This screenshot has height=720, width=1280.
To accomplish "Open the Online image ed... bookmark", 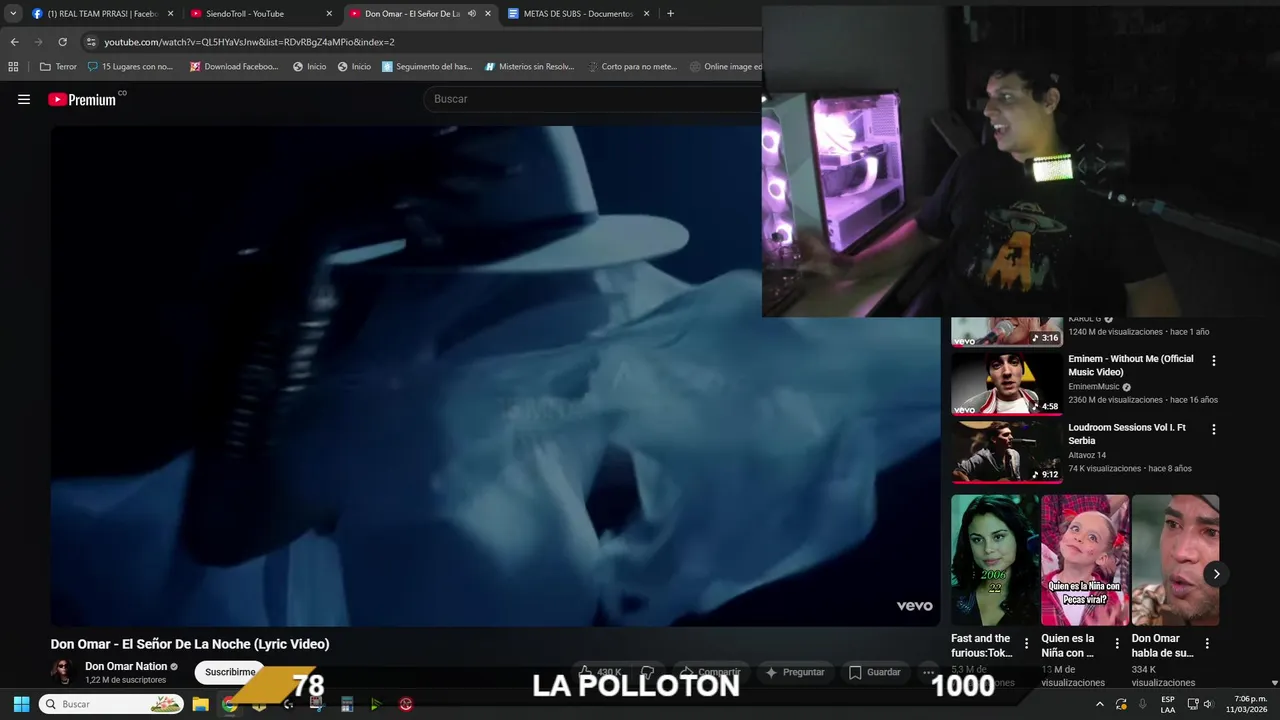I will point(727,67).
